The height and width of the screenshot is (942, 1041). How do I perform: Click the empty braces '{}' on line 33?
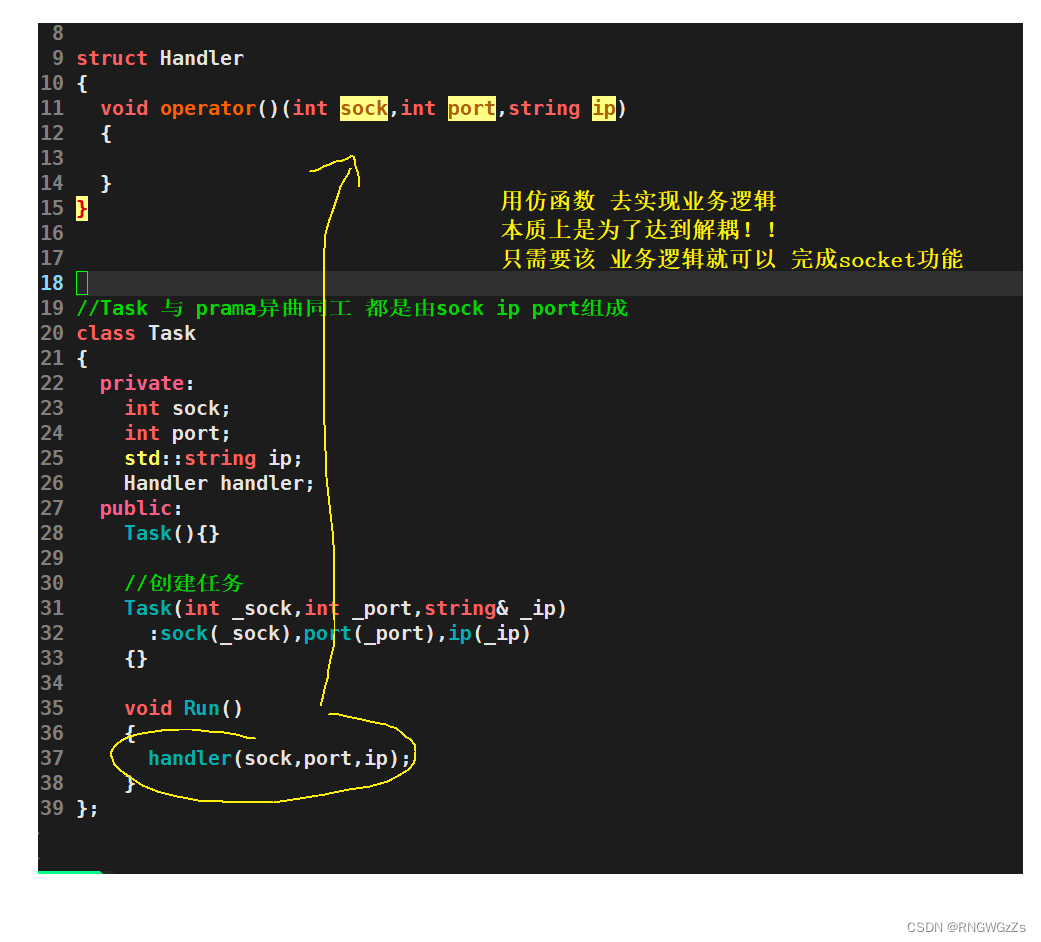[x=136, y=659]
